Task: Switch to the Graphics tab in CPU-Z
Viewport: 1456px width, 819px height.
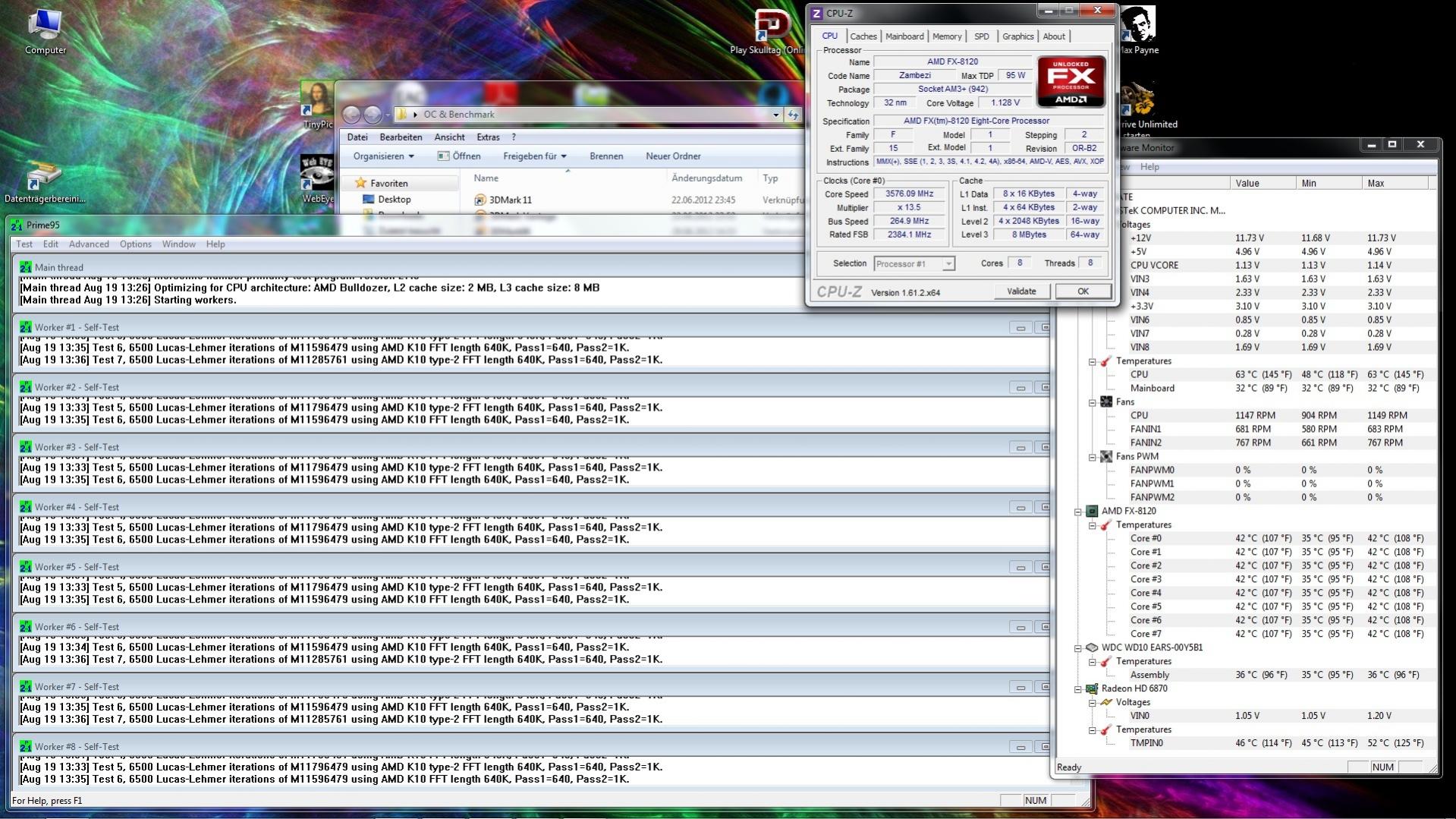Action: (1017, 36)
